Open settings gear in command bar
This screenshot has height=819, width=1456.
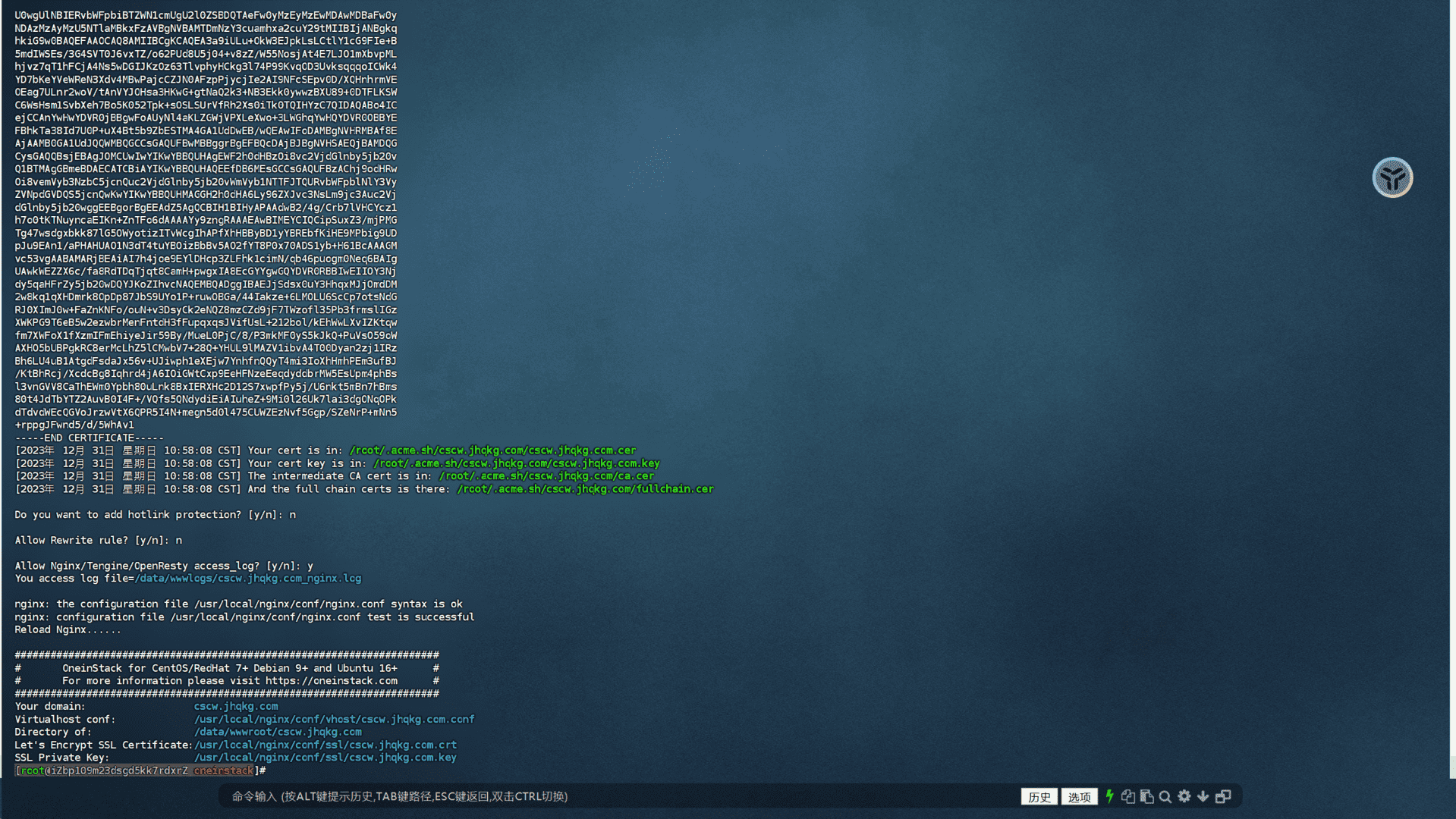point(1184,796)
